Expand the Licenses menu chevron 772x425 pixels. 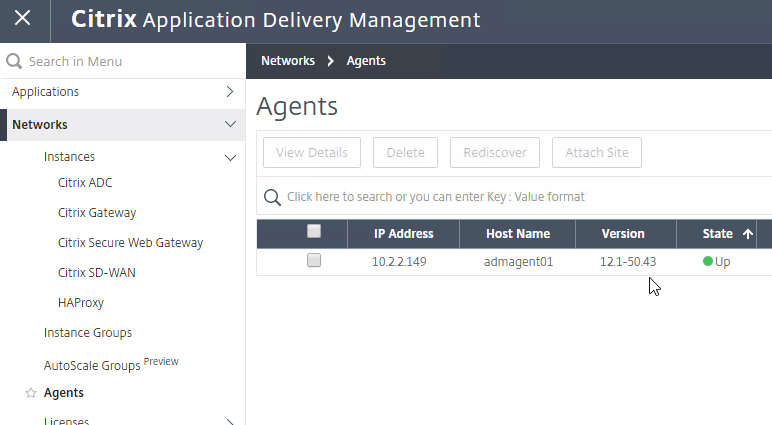[230, 421]
